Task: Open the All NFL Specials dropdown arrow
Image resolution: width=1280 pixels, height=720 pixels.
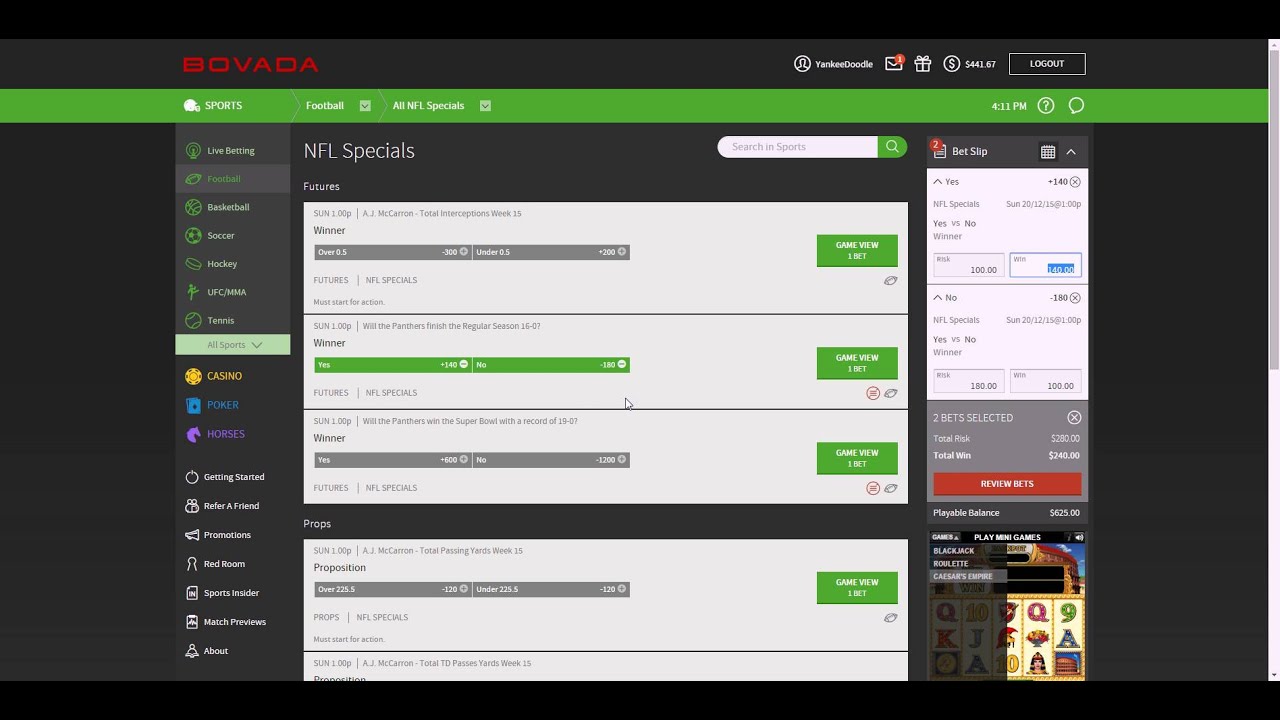Action: (x=485, y=106)
